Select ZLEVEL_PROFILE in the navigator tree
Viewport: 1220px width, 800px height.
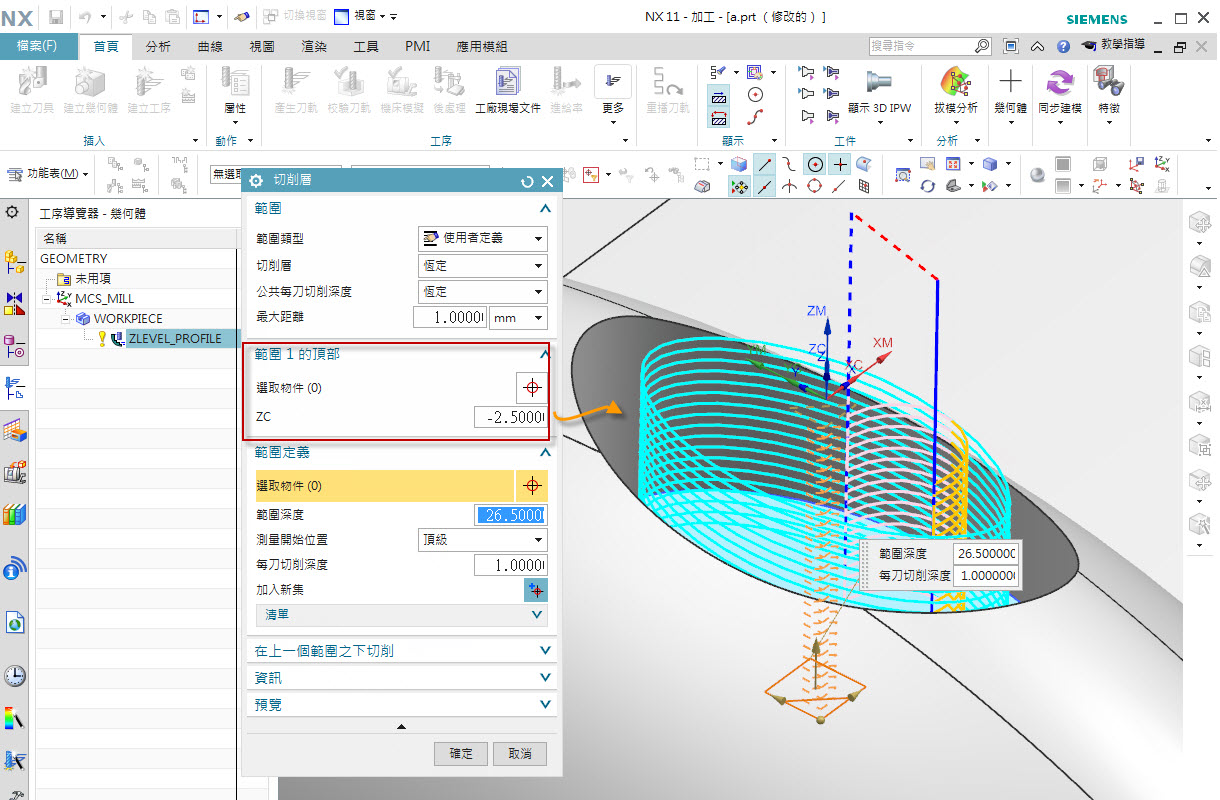click(175, 338)
